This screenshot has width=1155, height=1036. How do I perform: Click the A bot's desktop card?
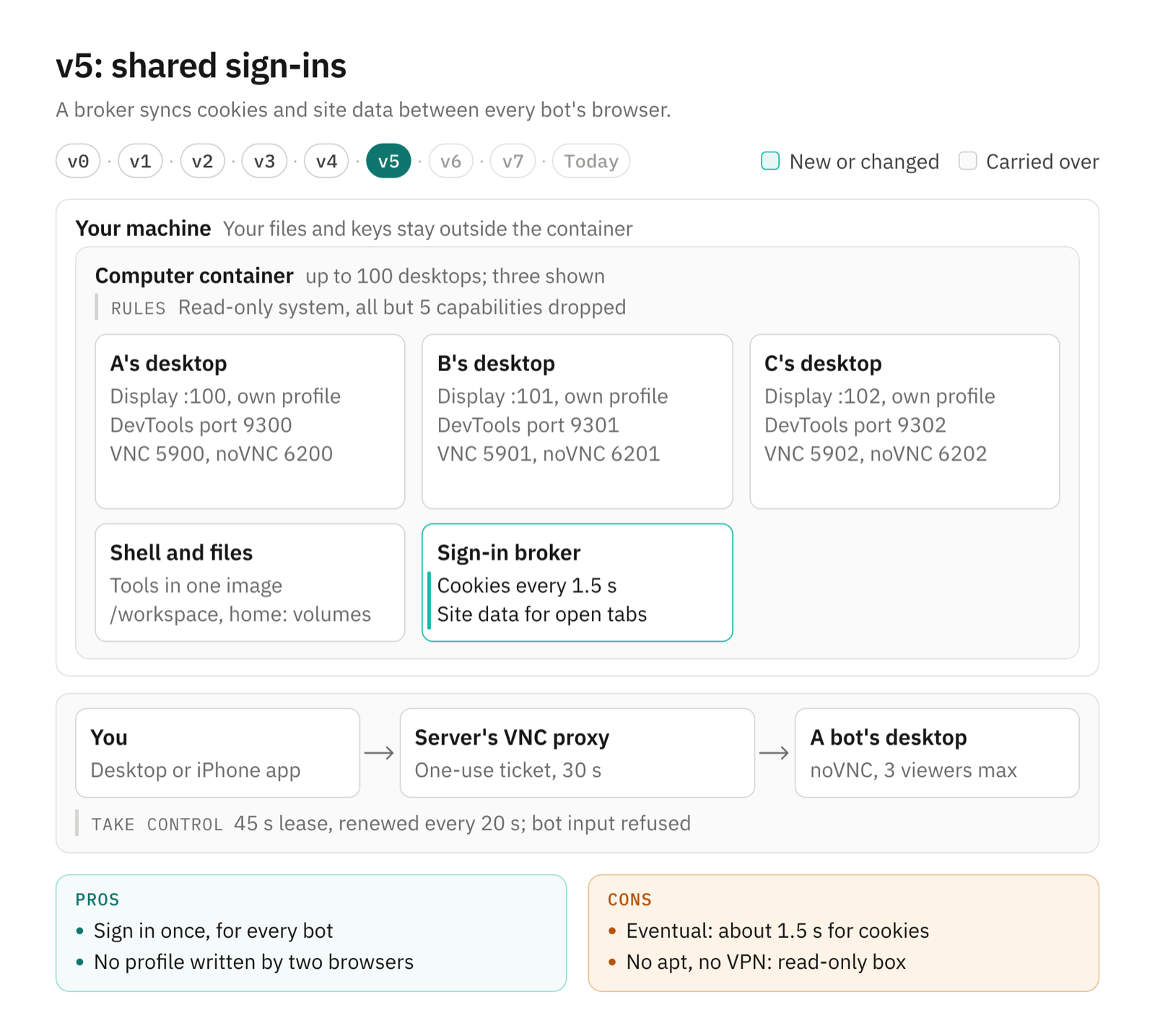(936, 753)
